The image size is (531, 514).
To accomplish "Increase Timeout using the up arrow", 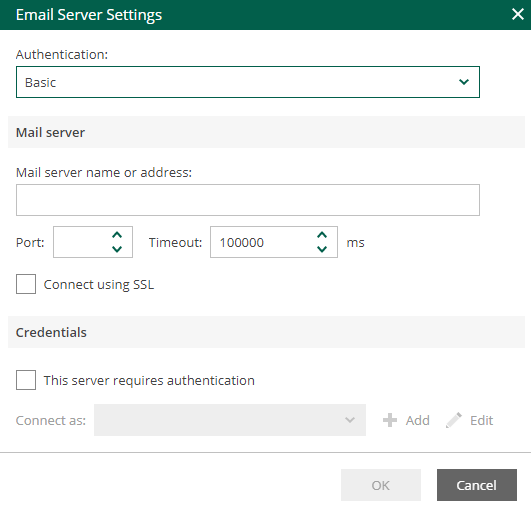I will [x=322, y=235].
